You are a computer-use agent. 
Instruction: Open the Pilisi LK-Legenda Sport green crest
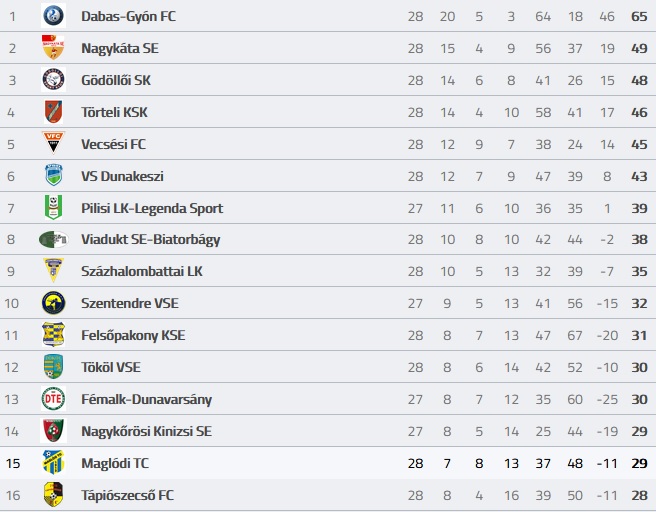tap(54, 207)
